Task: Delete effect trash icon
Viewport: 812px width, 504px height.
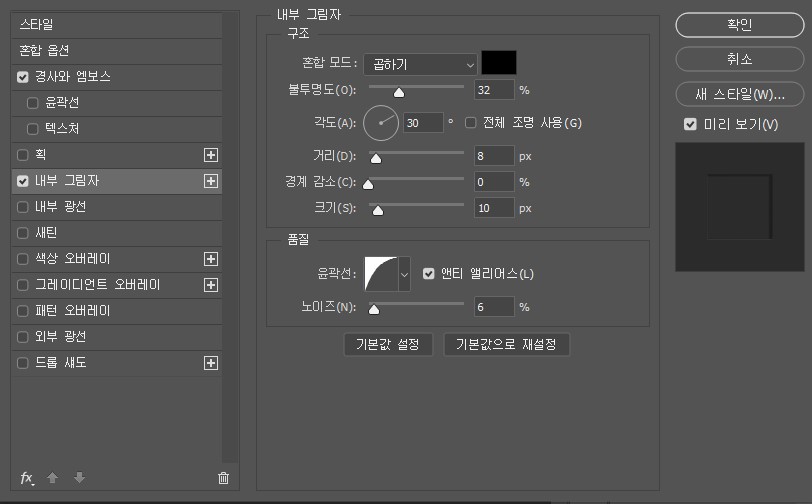Action: pos(223,478)
